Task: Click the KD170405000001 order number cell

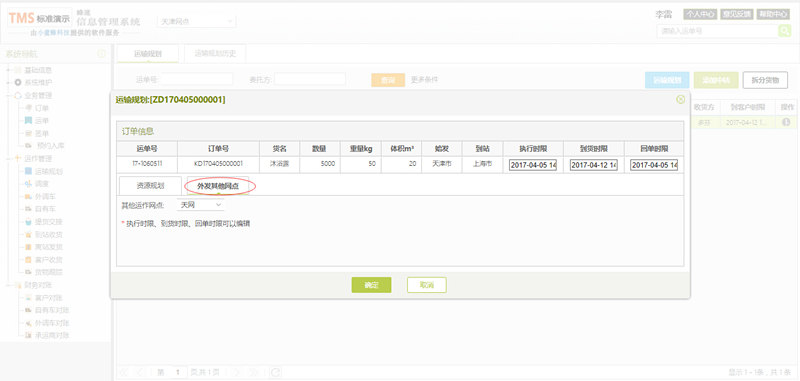Action: tap(218, 164)
